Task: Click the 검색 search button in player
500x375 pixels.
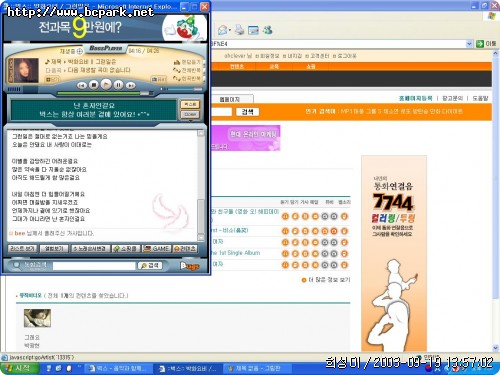Action: click(150, 266)
